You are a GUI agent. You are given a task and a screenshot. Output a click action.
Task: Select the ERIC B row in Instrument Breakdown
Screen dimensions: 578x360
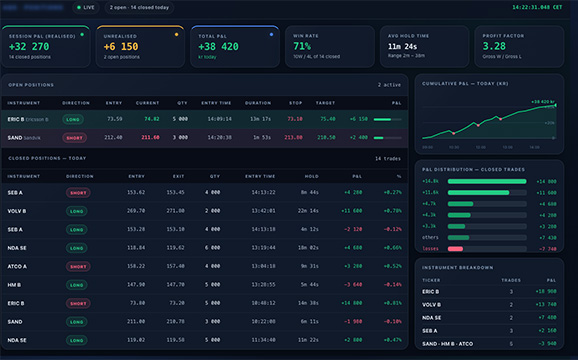[489, 291]
